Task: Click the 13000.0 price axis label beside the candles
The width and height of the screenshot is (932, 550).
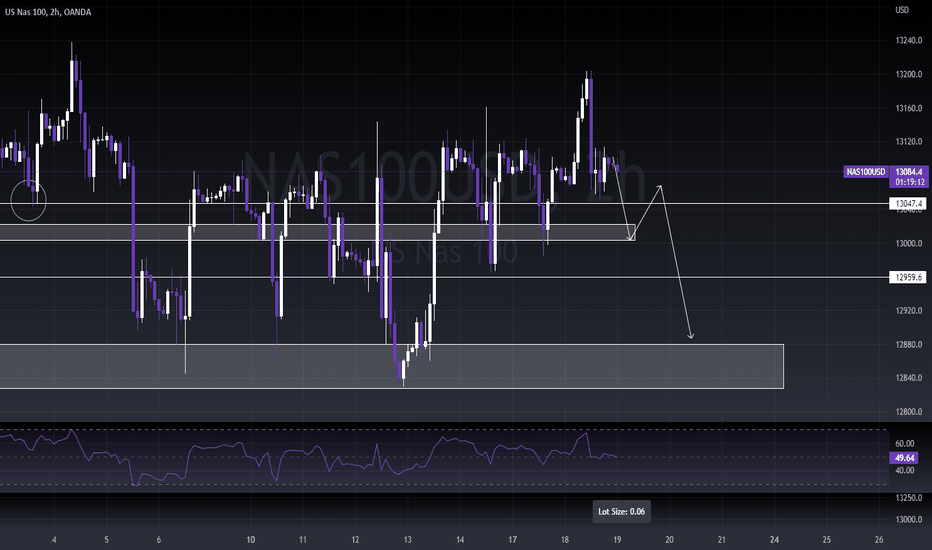Action: pyautogui.click(x=909, y=243)
